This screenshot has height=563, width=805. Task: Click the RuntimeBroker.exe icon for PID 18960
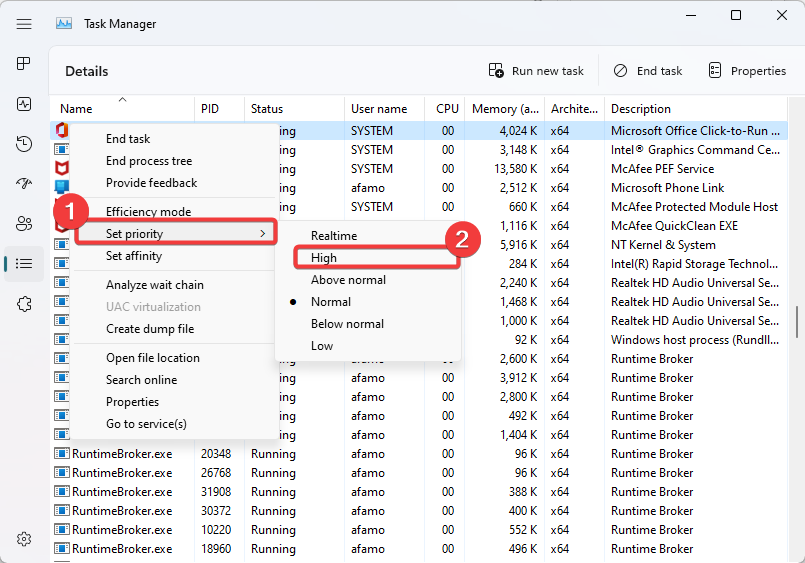[62, 549]
